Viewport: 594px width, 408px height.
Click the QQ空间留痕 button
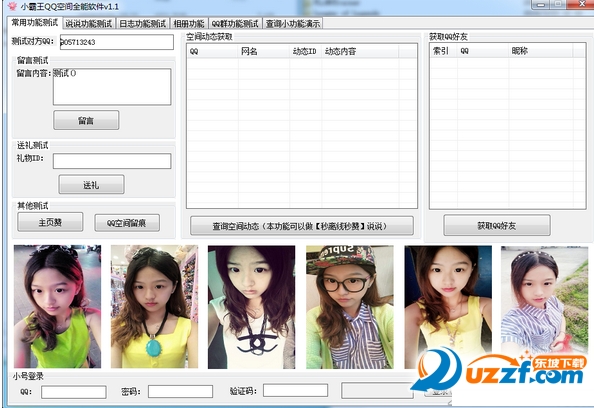[127, 223]
